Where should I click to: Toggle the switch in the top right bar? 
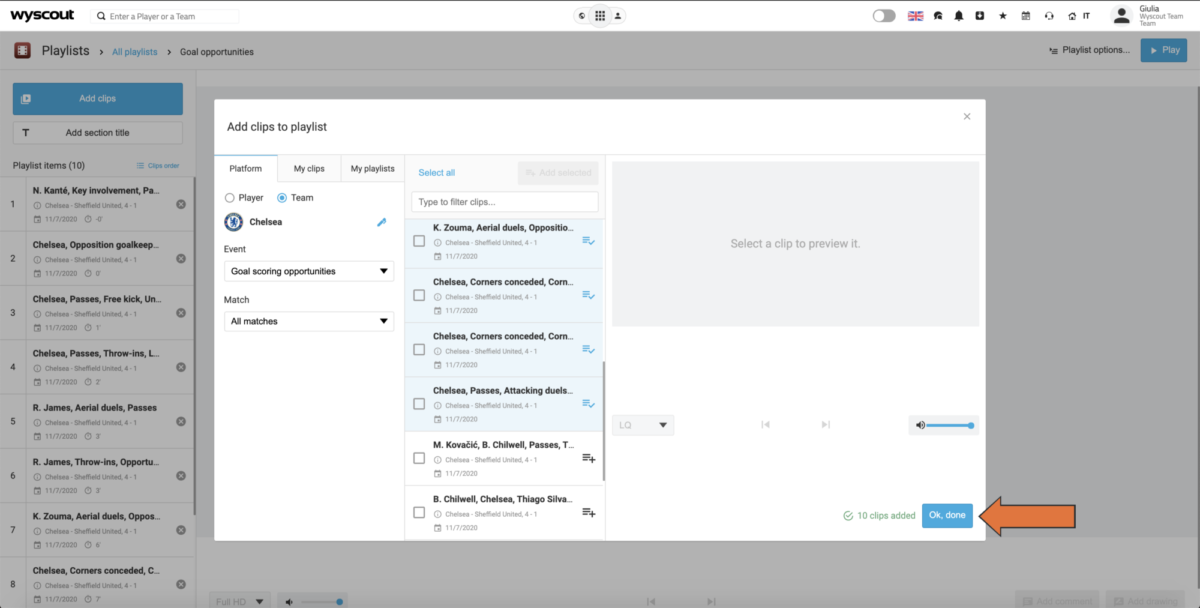(x=884, y=16)
